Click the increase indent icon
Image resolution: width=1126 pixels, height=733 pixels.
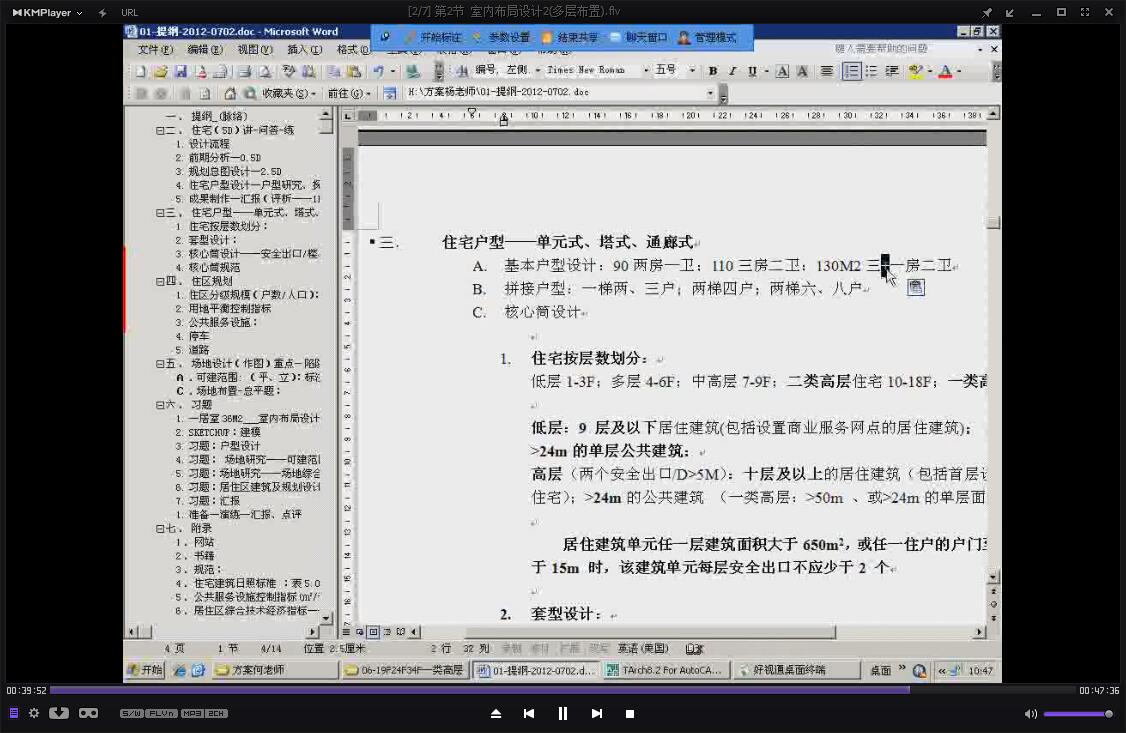click(891, 70)
